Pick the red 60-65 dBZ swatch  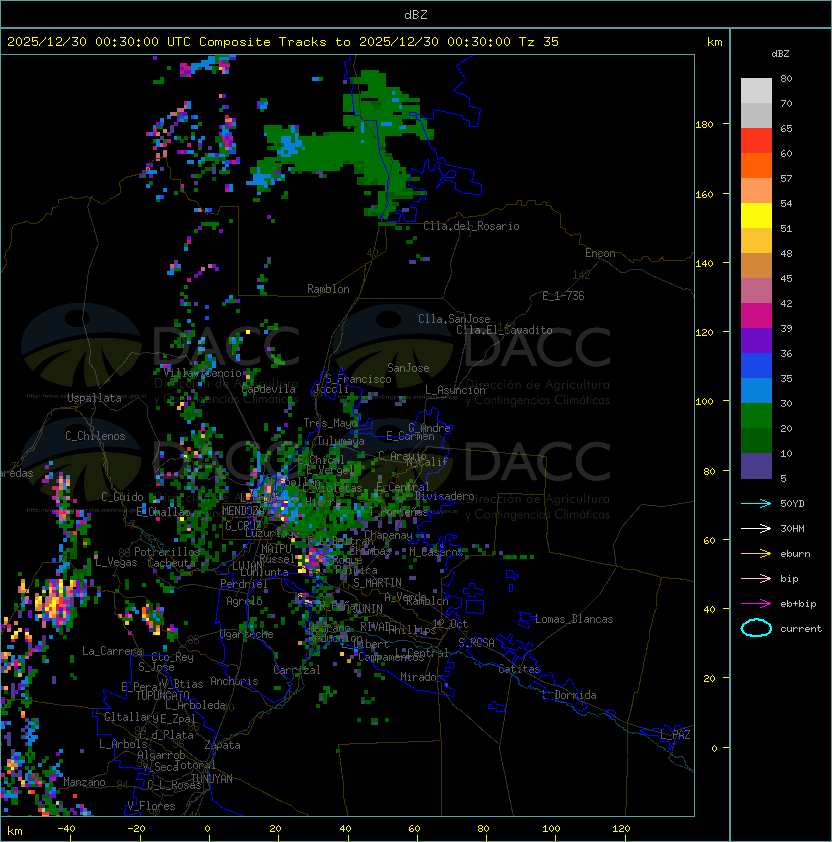tap(756, 140)
